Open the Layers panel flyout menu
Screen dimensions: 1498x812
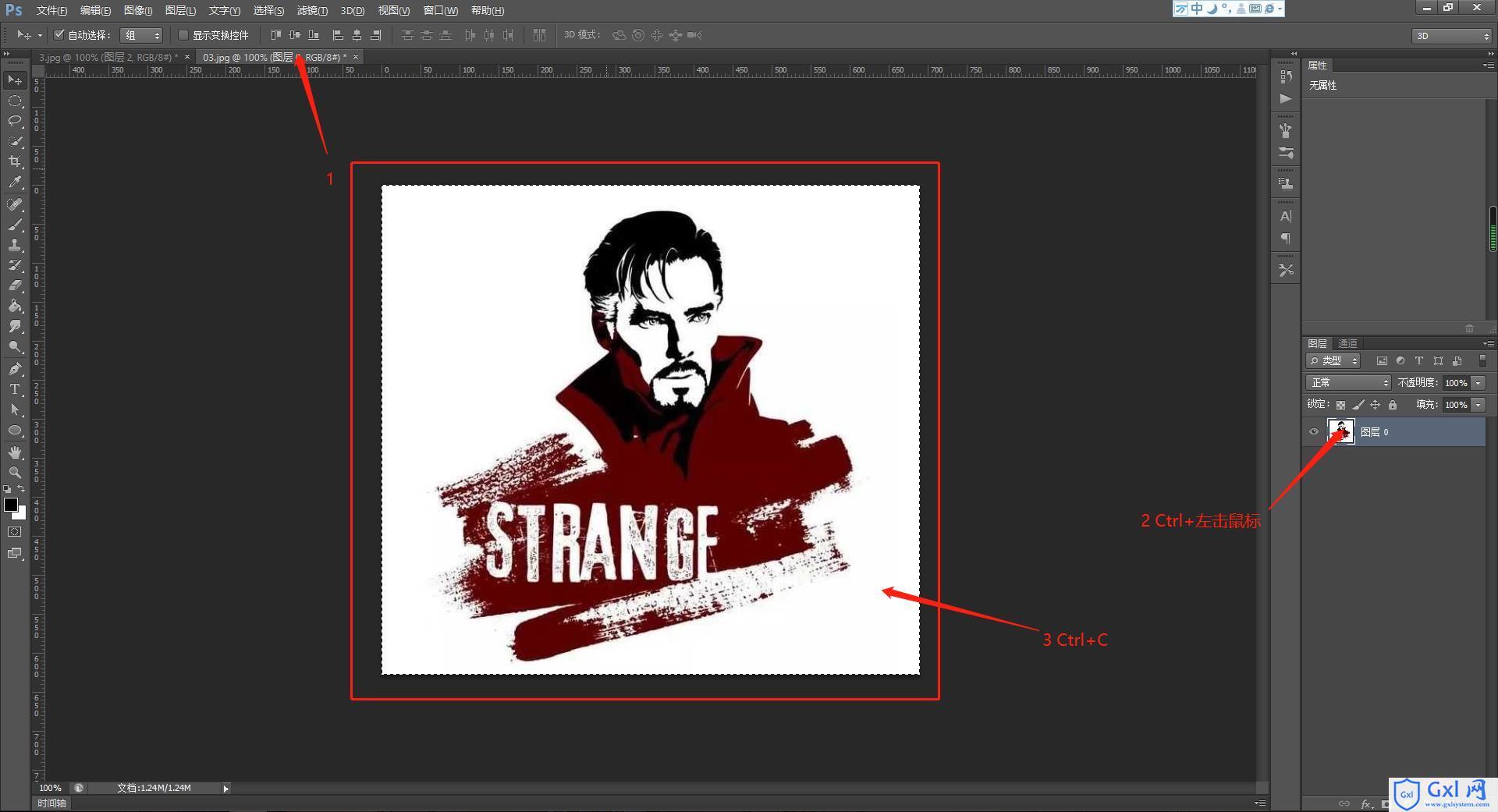click(1489, 343)
